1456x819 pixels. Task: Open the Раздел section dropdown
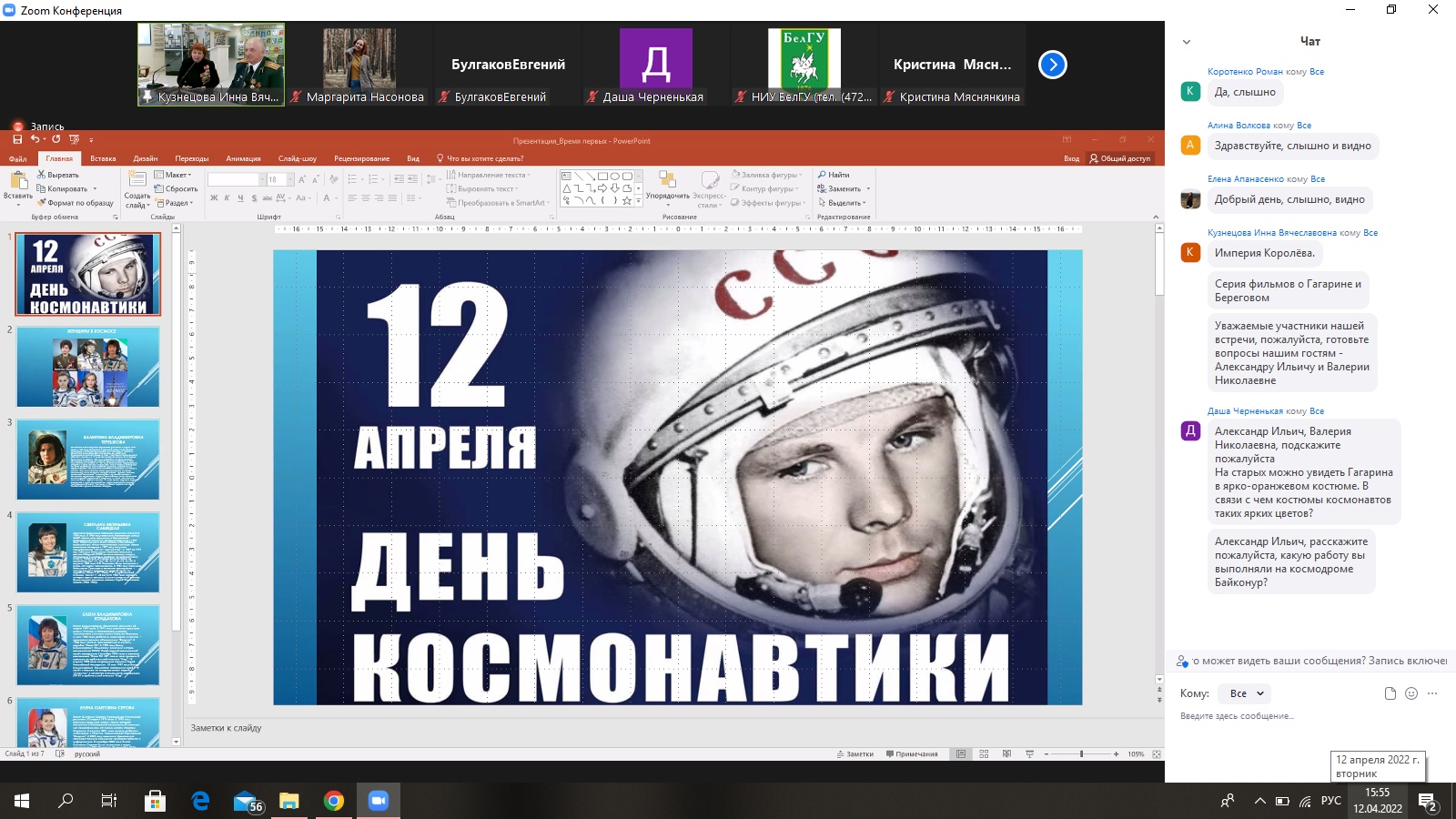(173, 203)
